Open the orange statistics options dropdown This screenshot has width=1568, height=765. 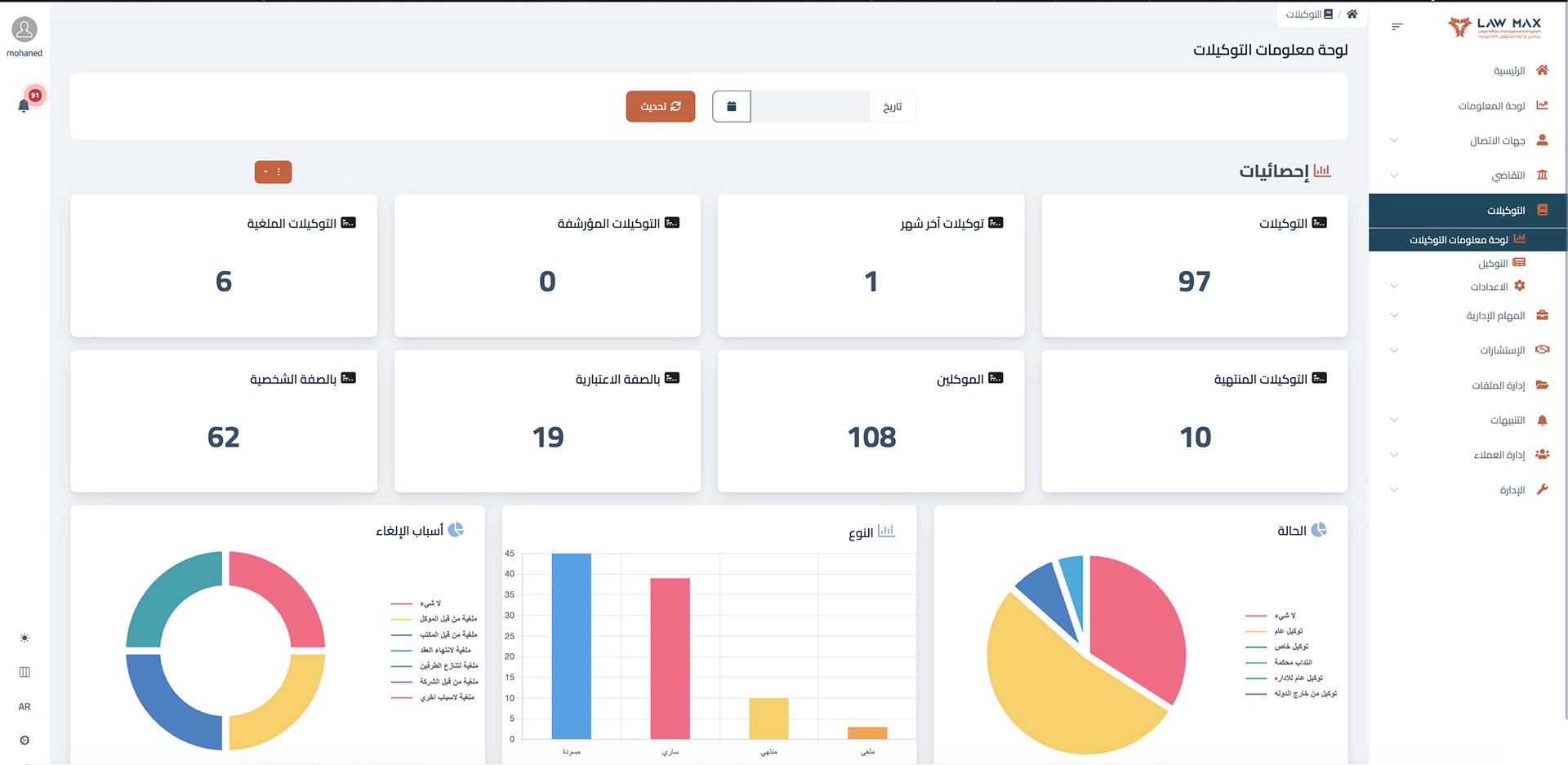click(x=273, y=171)
